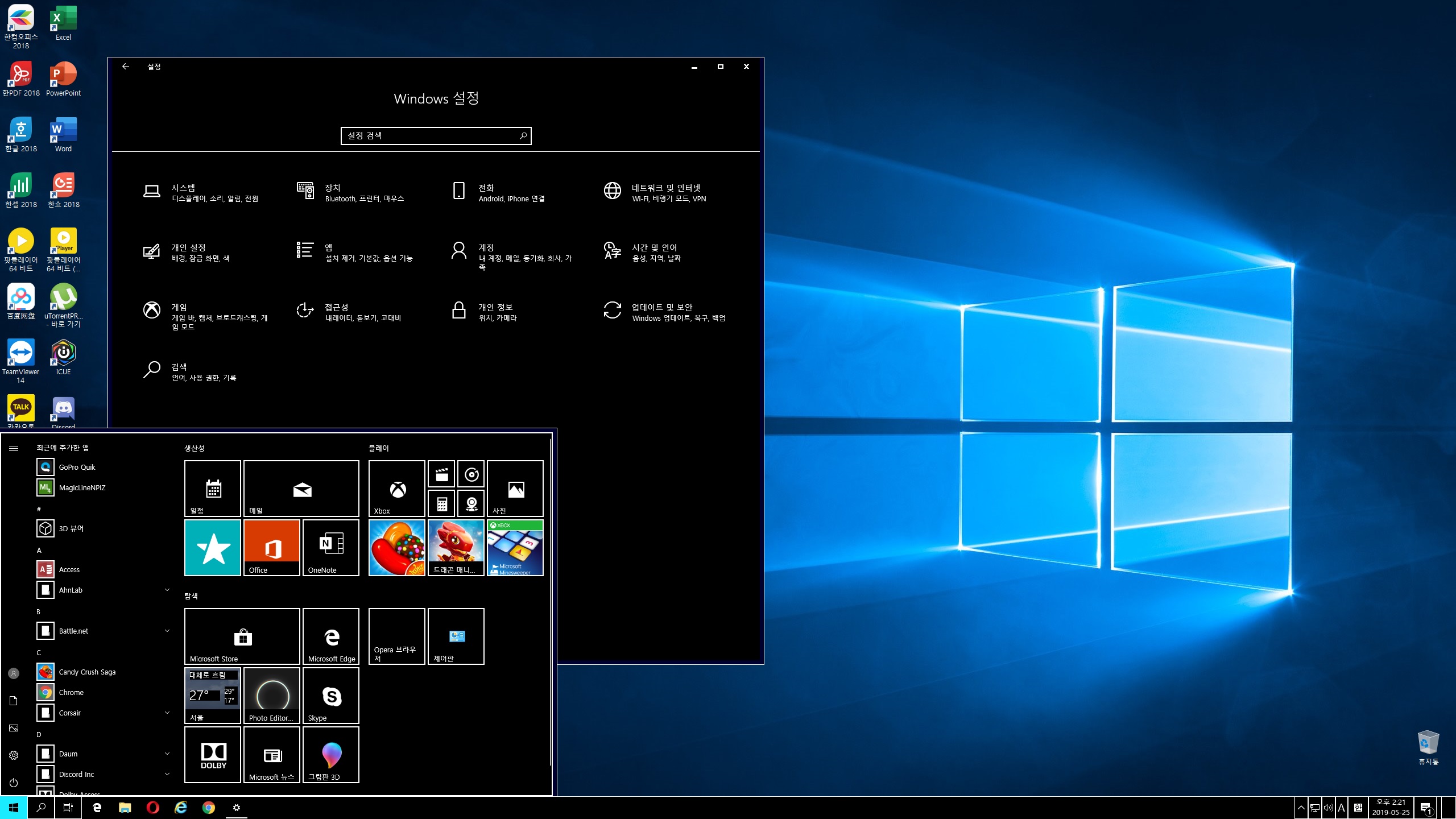Open the Office tile

[272, 548]
